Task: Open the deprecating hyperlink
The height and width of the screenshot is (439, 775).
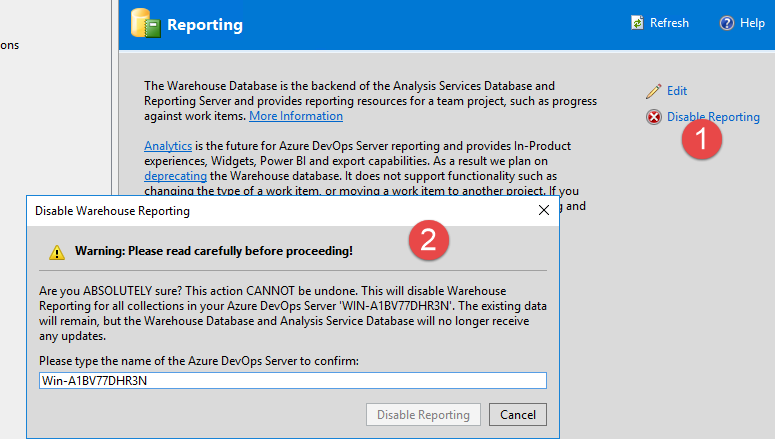Action: (175, 176)
